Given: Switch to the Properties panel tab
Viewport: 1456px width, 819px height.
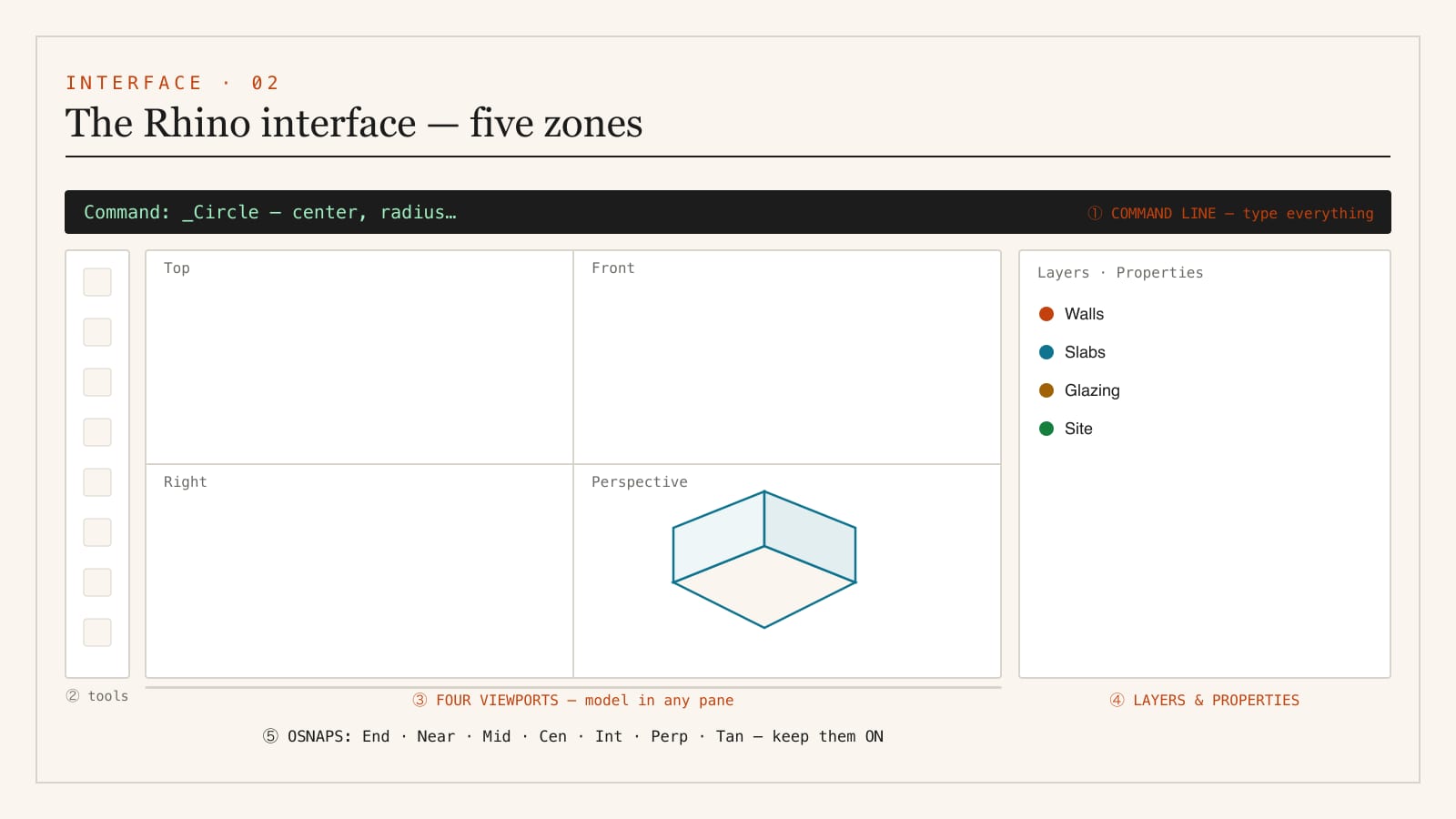Looking at the screenshot, I should tap(1159, 272).
